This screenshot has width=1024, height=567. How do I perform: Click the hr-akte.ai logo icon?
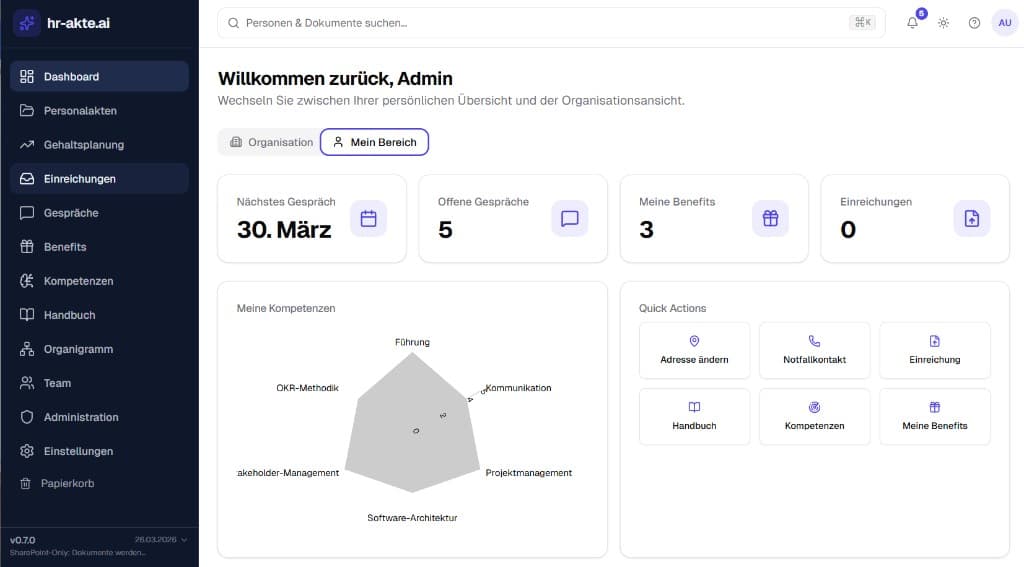(27, 23)
